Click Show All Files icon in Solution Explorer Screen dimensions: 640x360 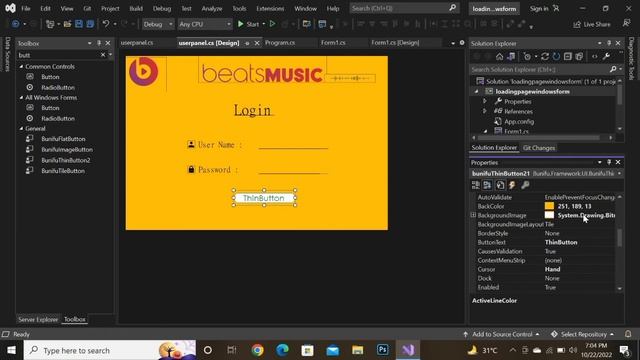579,56
